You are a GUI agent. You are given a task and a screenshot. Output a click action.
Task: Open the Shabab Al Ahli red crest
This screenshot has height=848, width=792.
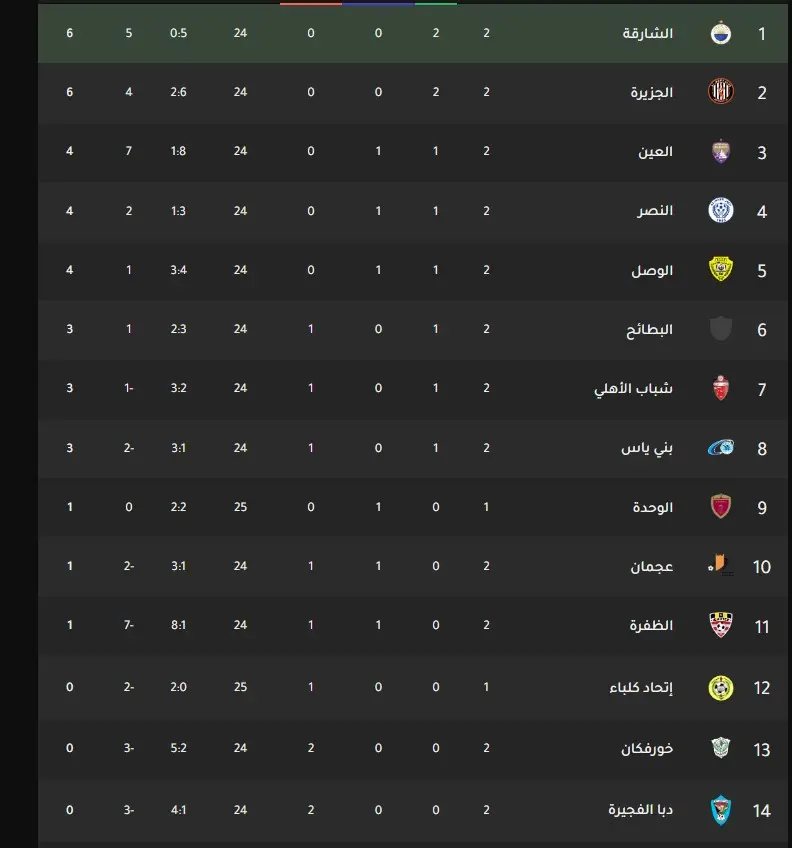(721, 388)
